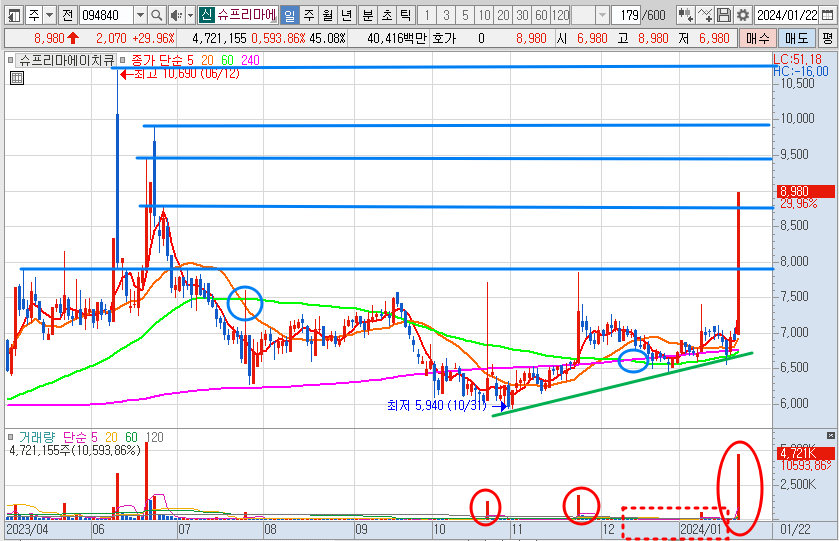
Task: Click the 2024/01 time axis label
Action: click(x=700, y=529)
